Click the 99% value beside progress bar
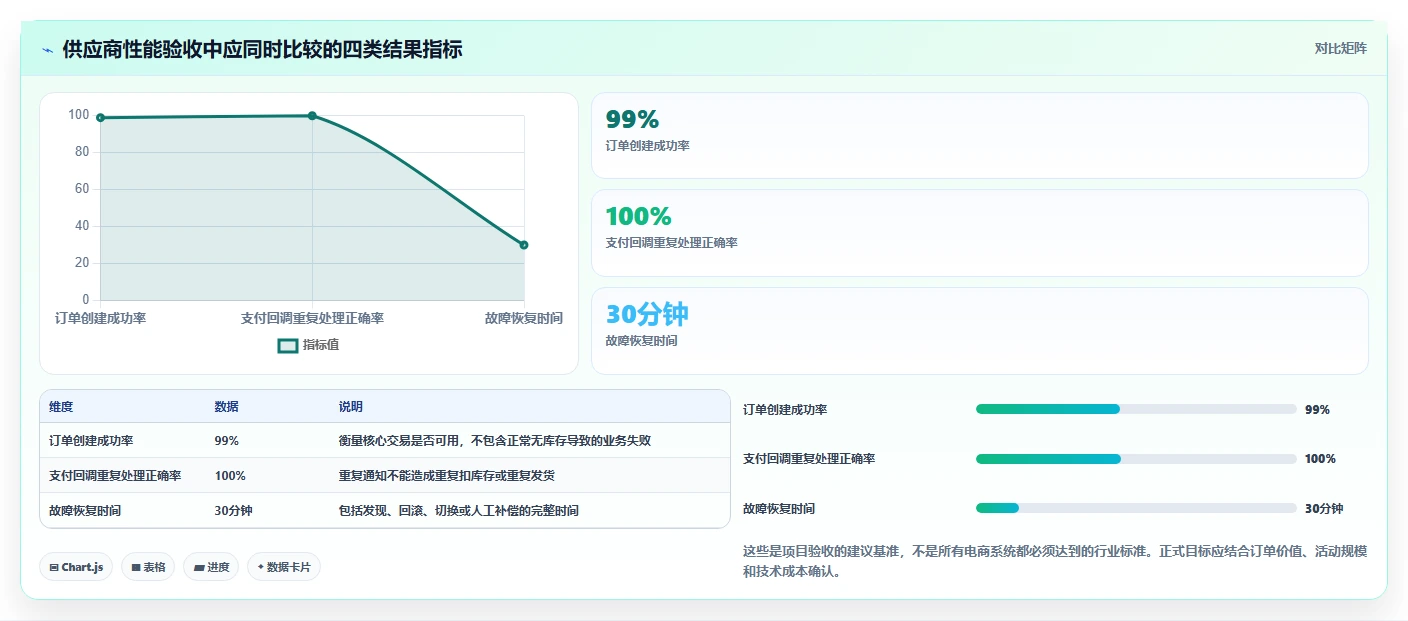This screenshot has width=1408, height=621. pyautogui.click(x=1317, y=410)
